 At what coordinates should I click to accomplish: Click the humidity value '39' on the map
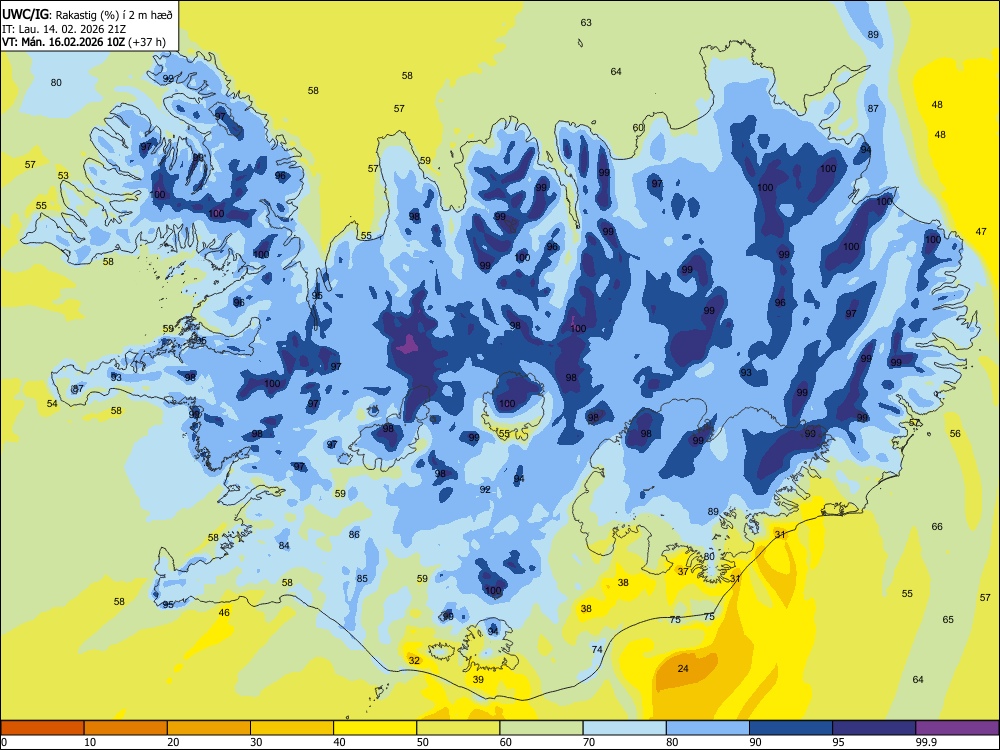point(478,679)
